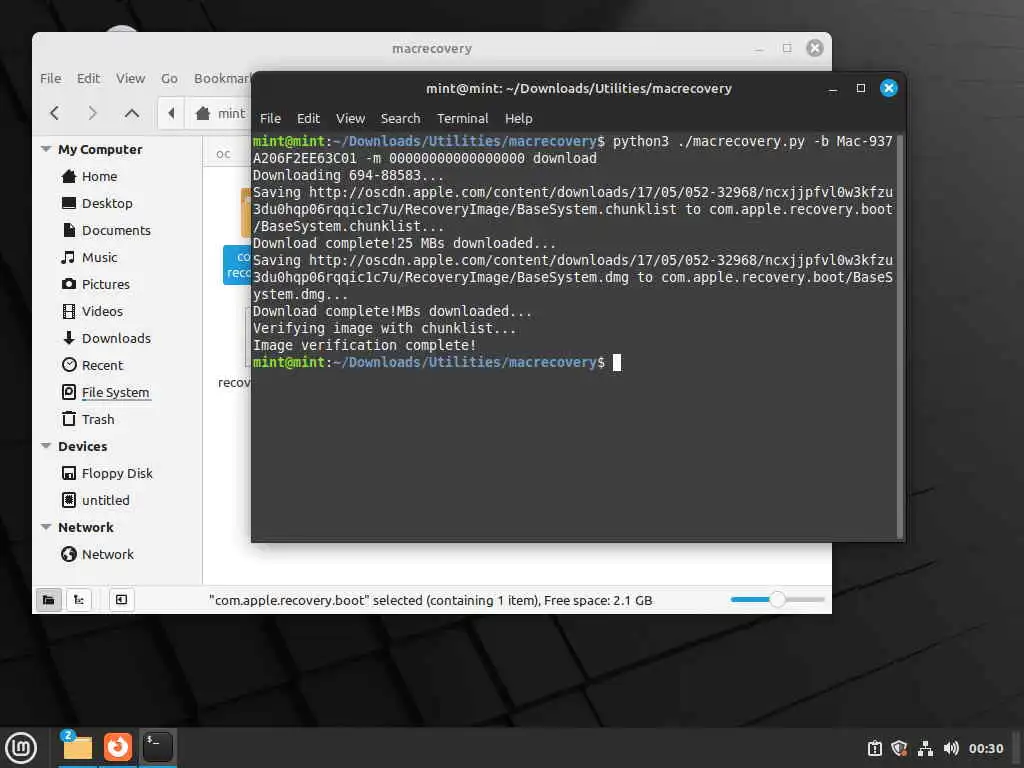Open the file manager Edit menu
1024x768 pixels.
(88, 78)
